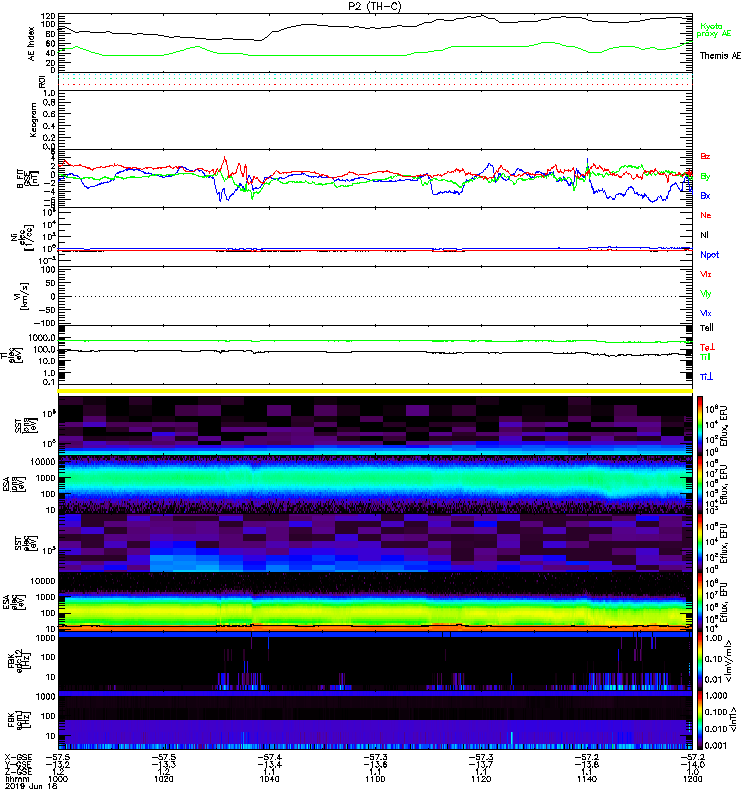The image size is (750, 800).
Task: Click the blue Vix velocity legend label
Action: [x=705, y=313]
